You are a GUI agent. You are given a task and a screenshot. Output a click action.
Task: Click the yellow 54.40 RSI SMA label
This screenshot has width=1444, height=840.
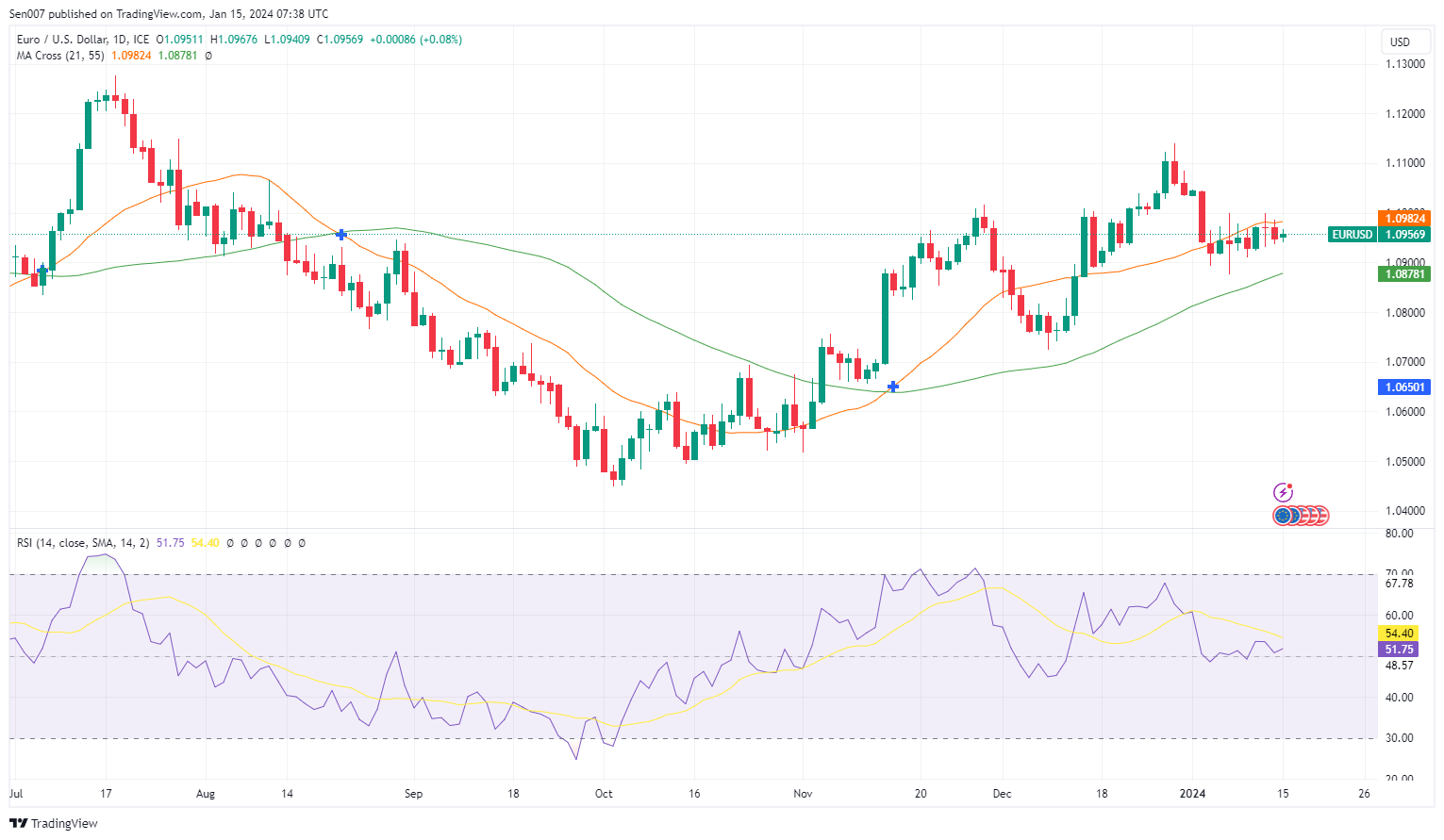click(1398, 634)
